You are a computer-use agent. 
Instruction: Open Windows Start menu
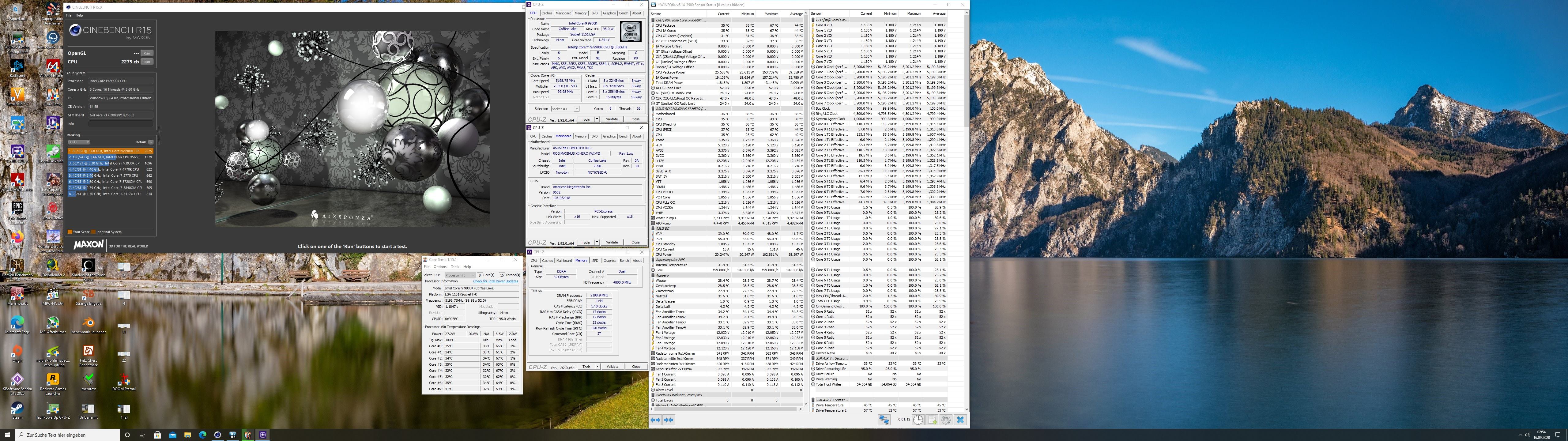7,435
